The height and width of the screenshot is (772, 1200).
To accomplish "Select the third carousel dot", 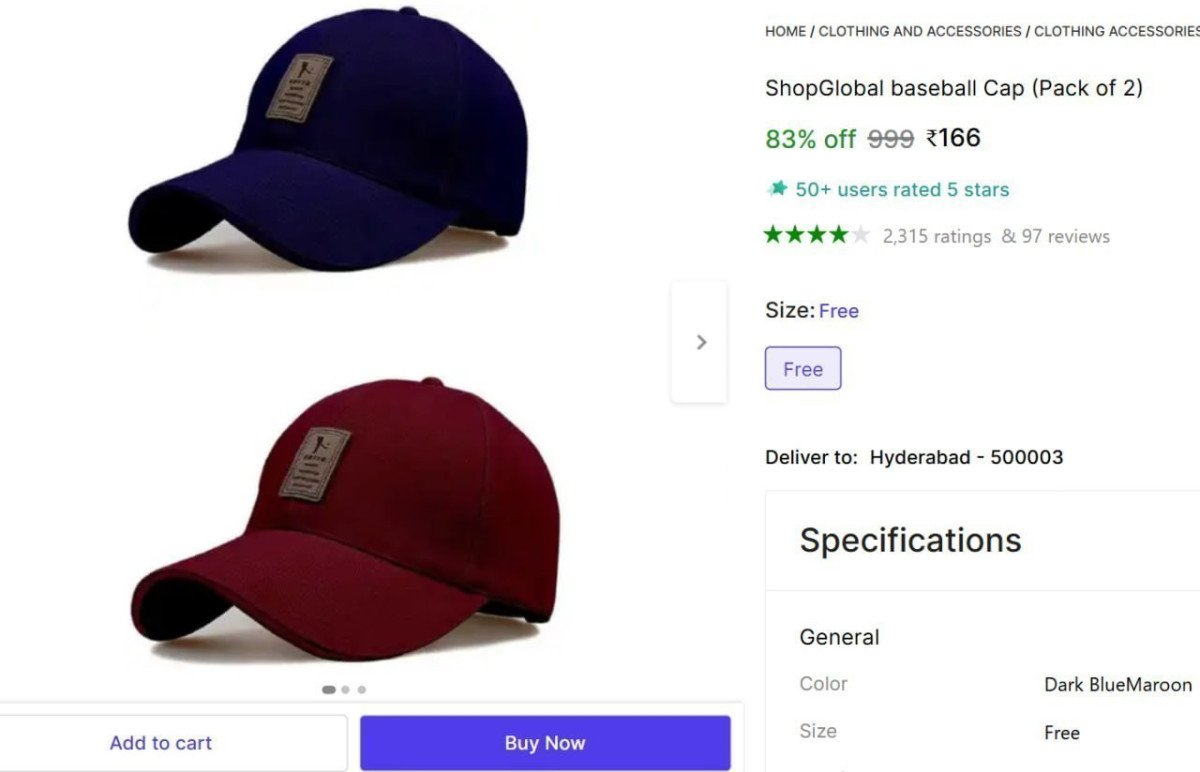I will (361, 689).
